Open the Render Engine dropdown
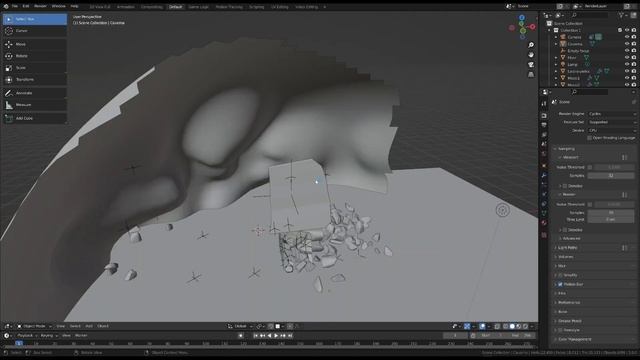Image resolution: width=640 pixels, height=360 pixels. pos(612,114)
